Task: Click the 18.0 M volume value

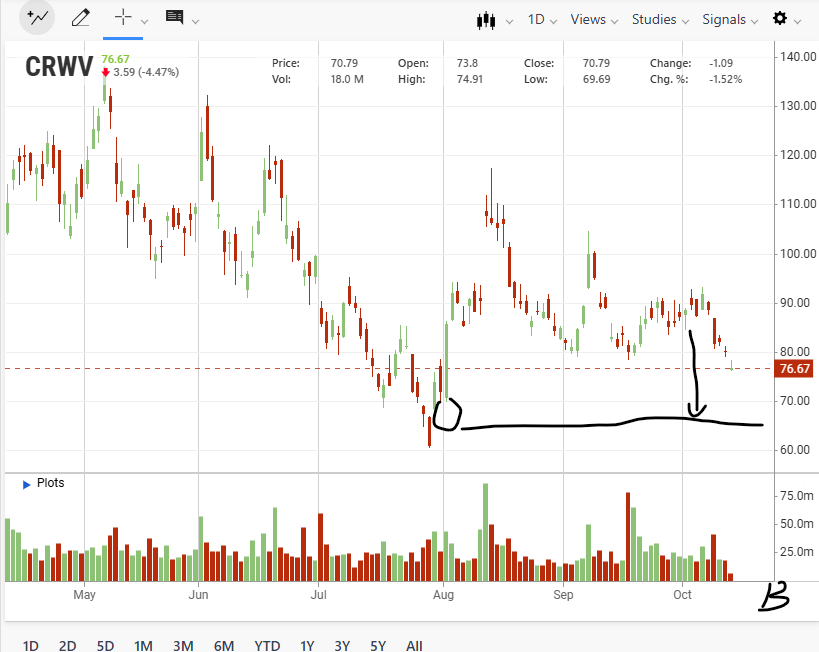Action: (x=347, y=79)
